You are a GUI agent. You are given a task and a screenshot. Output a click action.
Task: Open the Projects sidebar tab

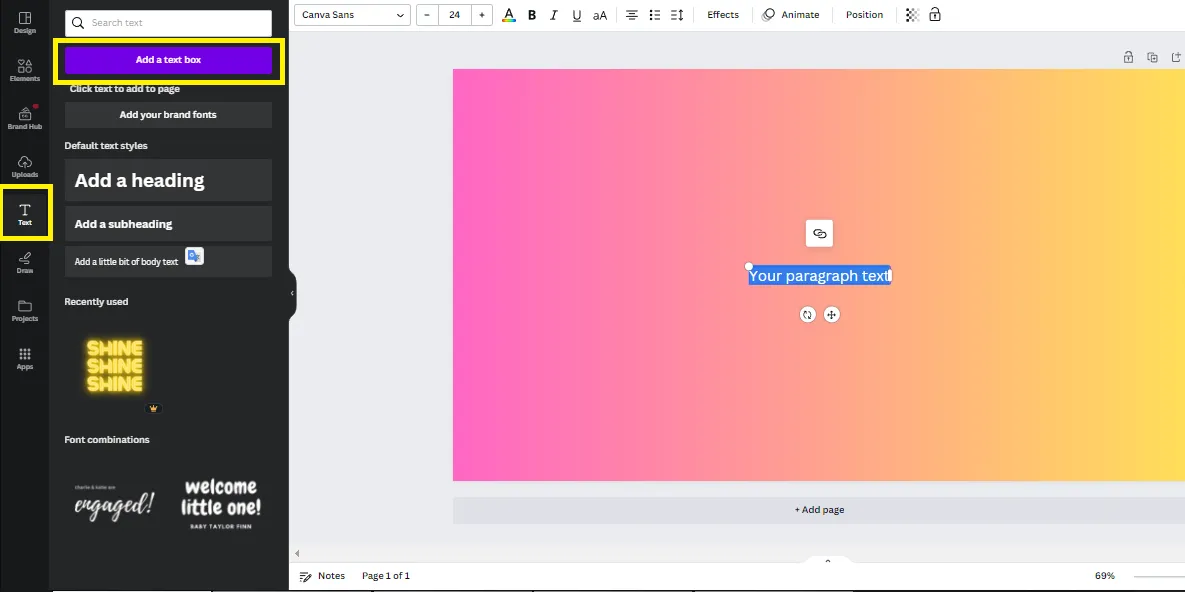point(24,310)
